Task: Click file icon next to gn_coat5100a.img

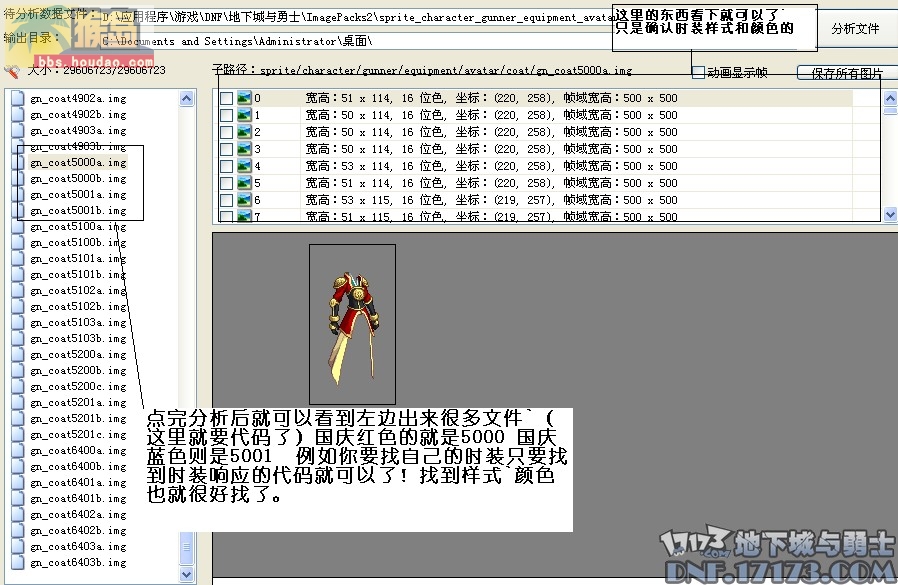Action: tap(18, 227)
